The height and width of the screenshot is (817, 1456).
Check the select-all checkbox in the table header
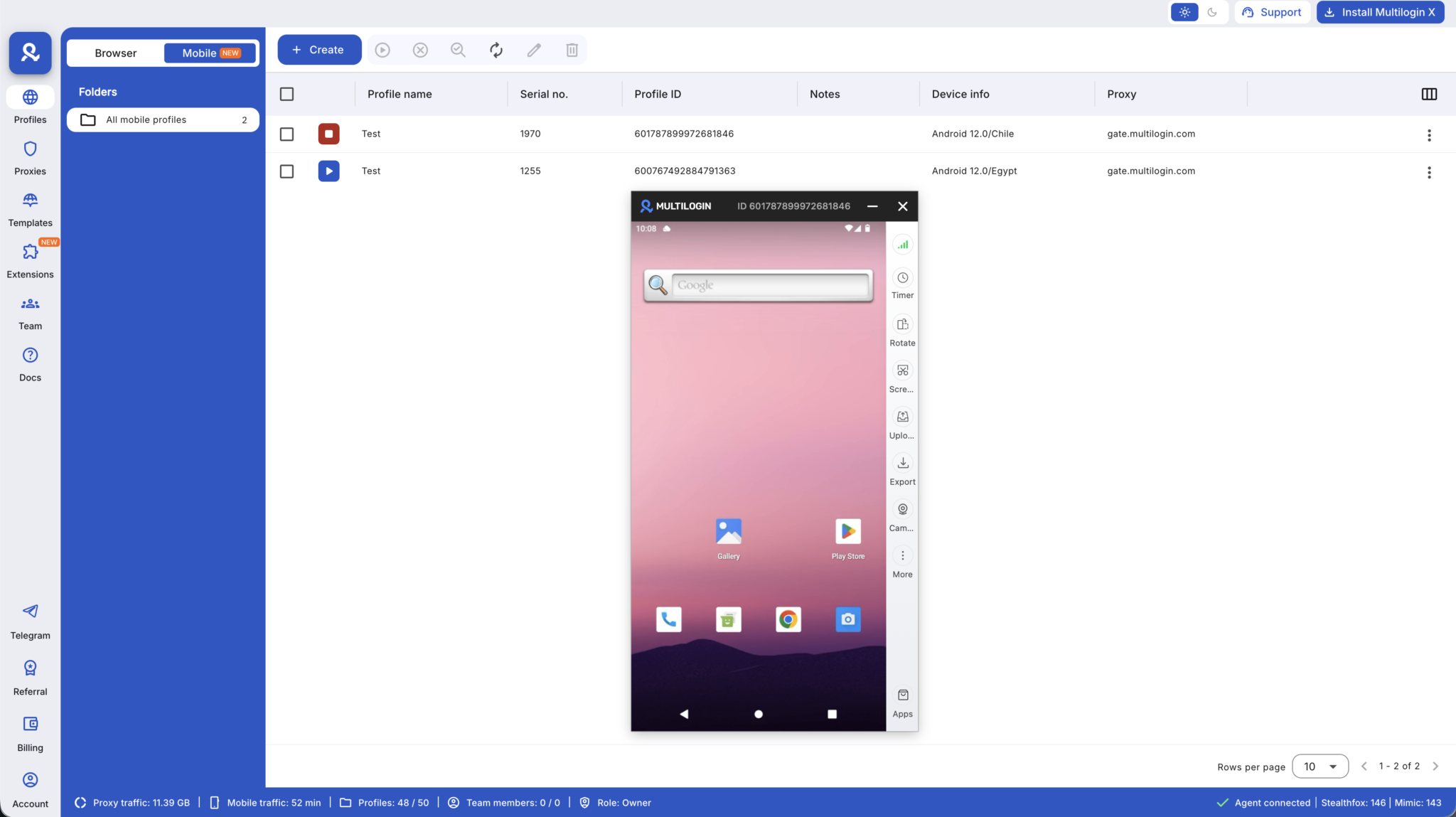tap(287, 94)
